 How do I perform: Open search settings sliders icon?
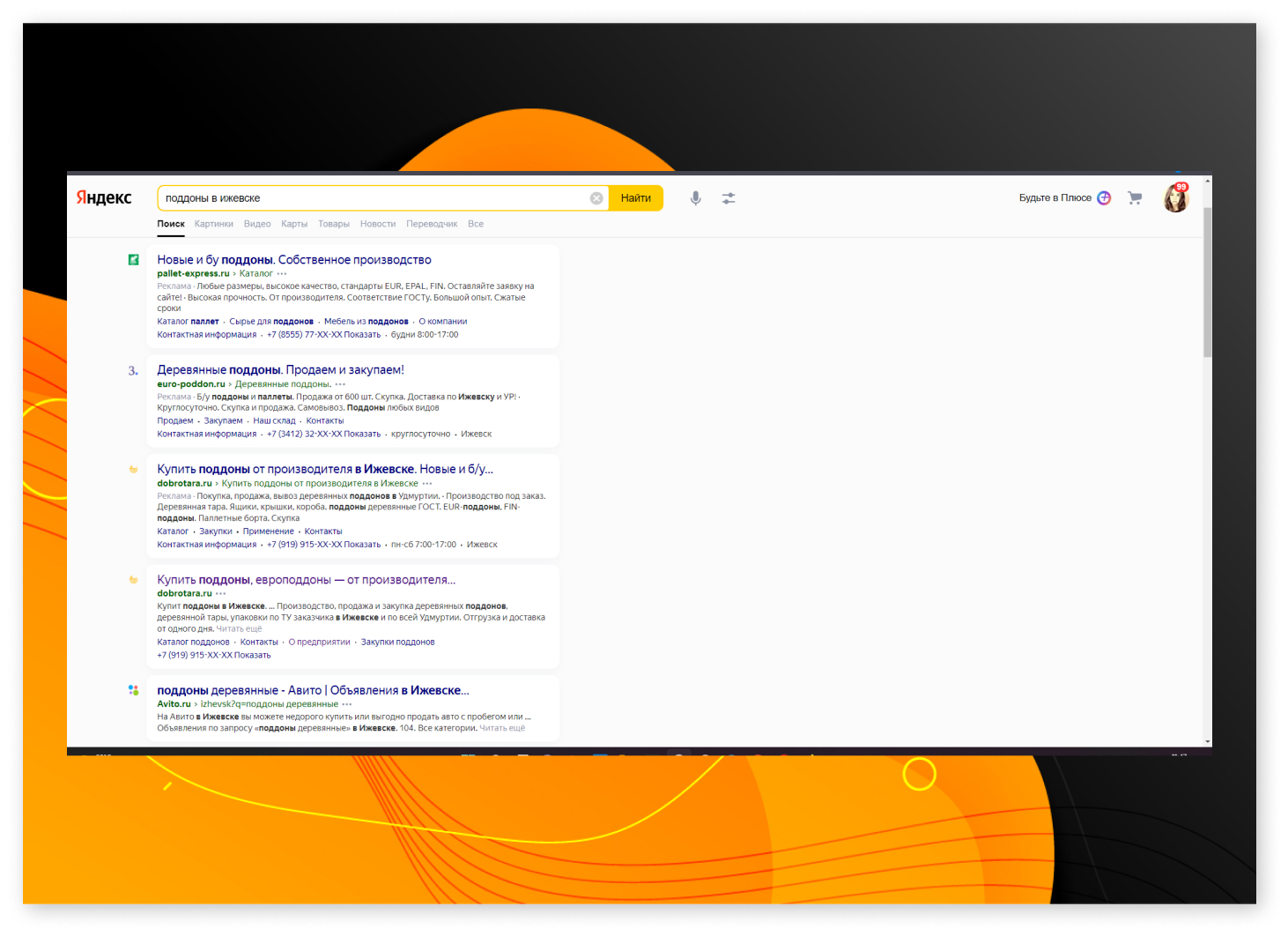[729, 198]
